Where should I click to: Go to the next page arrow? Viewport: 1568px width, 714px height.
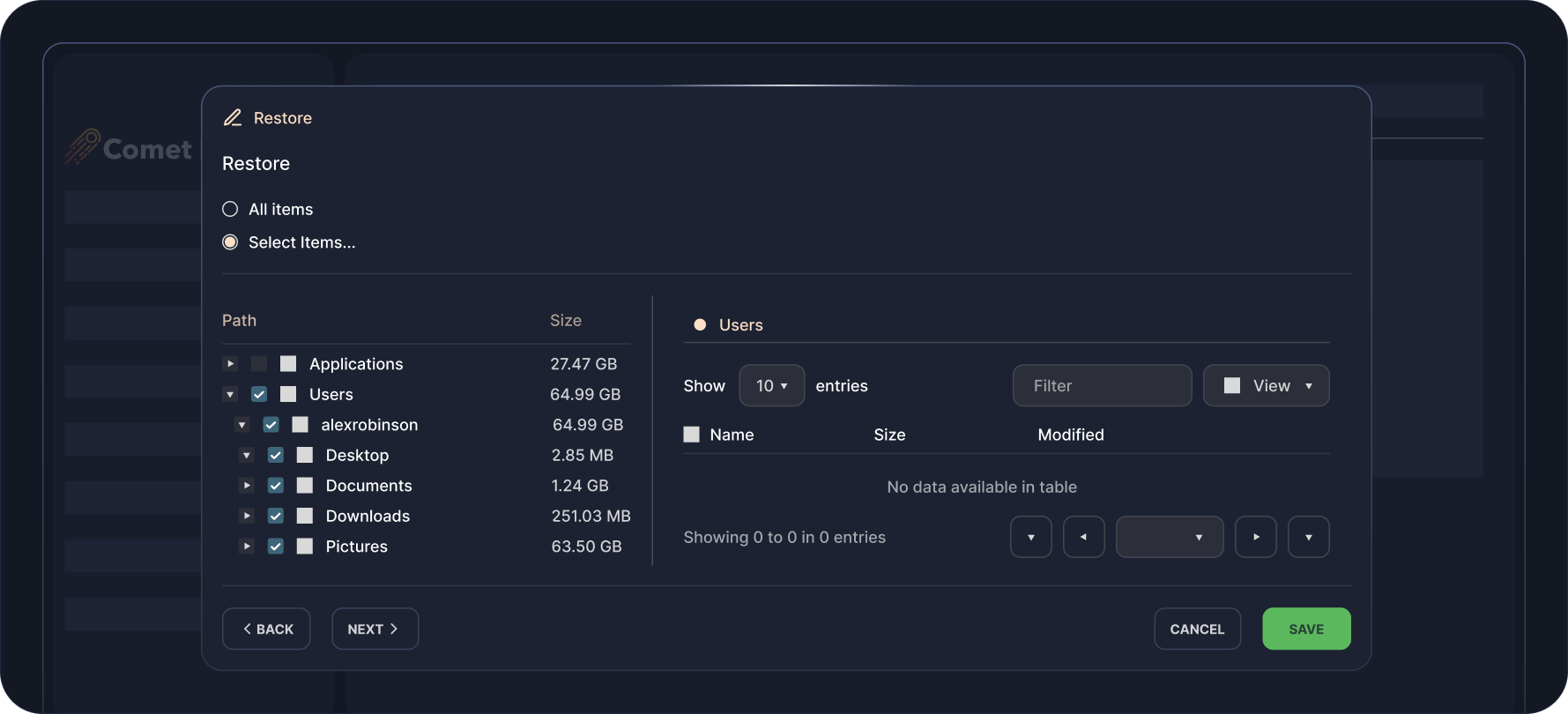tap(1255, 537)
